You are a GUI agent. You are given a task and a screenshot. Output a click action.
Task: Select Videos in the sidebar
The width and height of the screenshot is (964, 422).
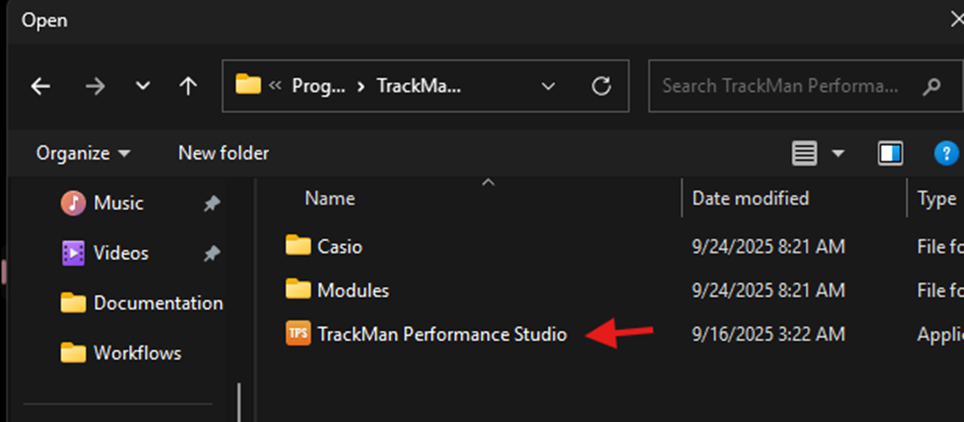pos(120,253)
